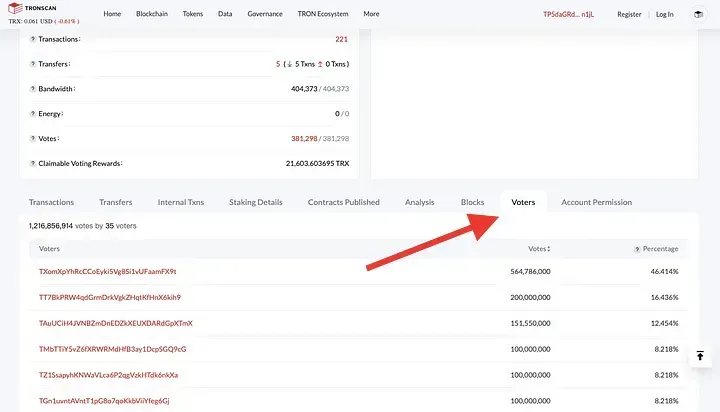Open the Account Permission tab

tap(596, 202)
